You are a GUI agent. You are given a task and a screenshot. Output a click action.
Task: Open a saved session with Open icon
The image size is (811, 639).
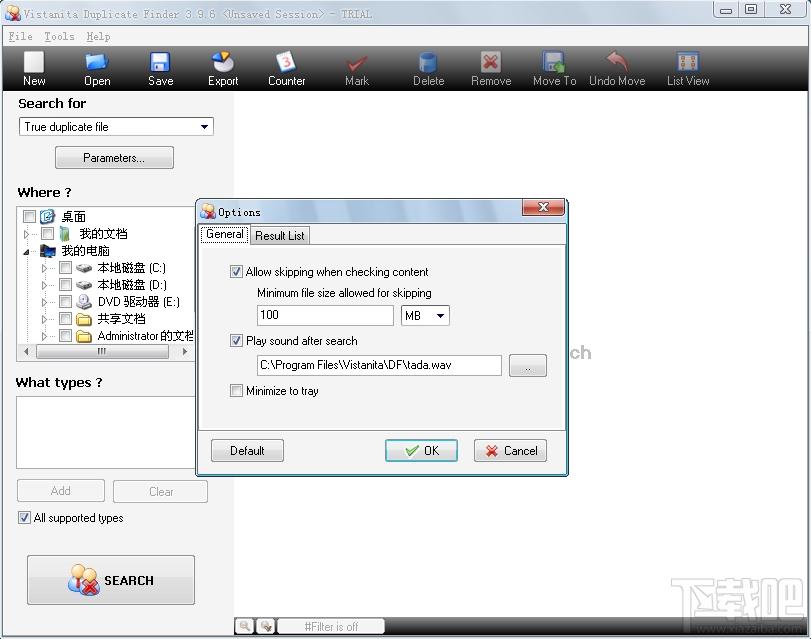97,62
